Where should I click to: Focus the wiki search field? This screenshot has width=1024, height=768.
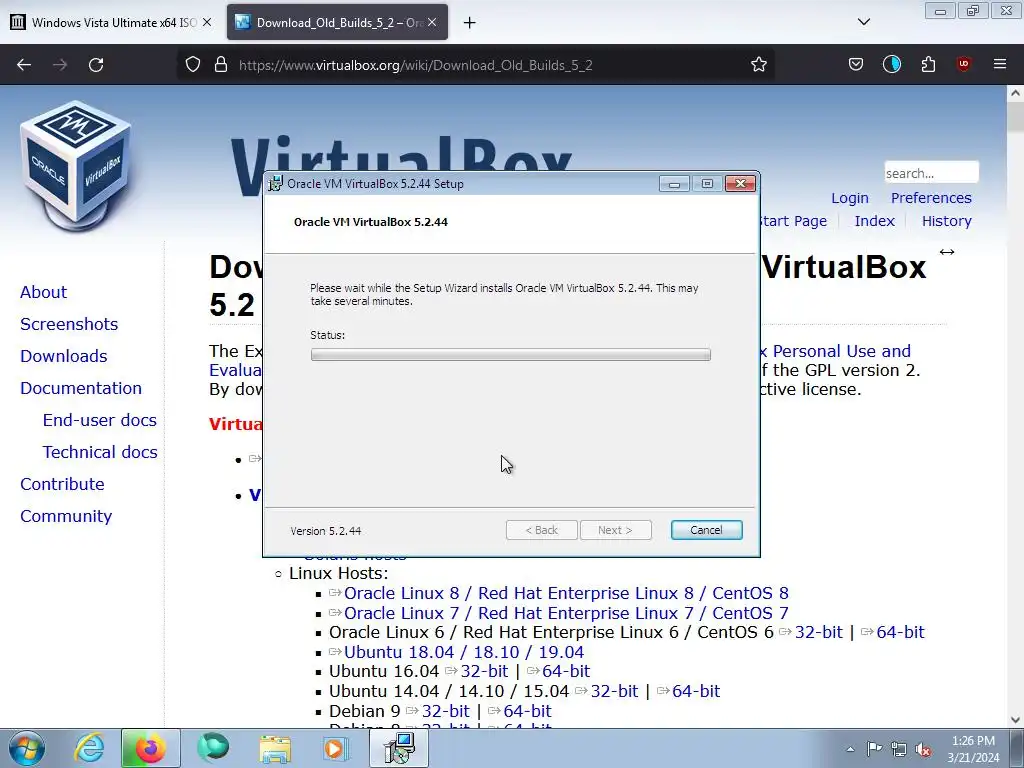931,173
